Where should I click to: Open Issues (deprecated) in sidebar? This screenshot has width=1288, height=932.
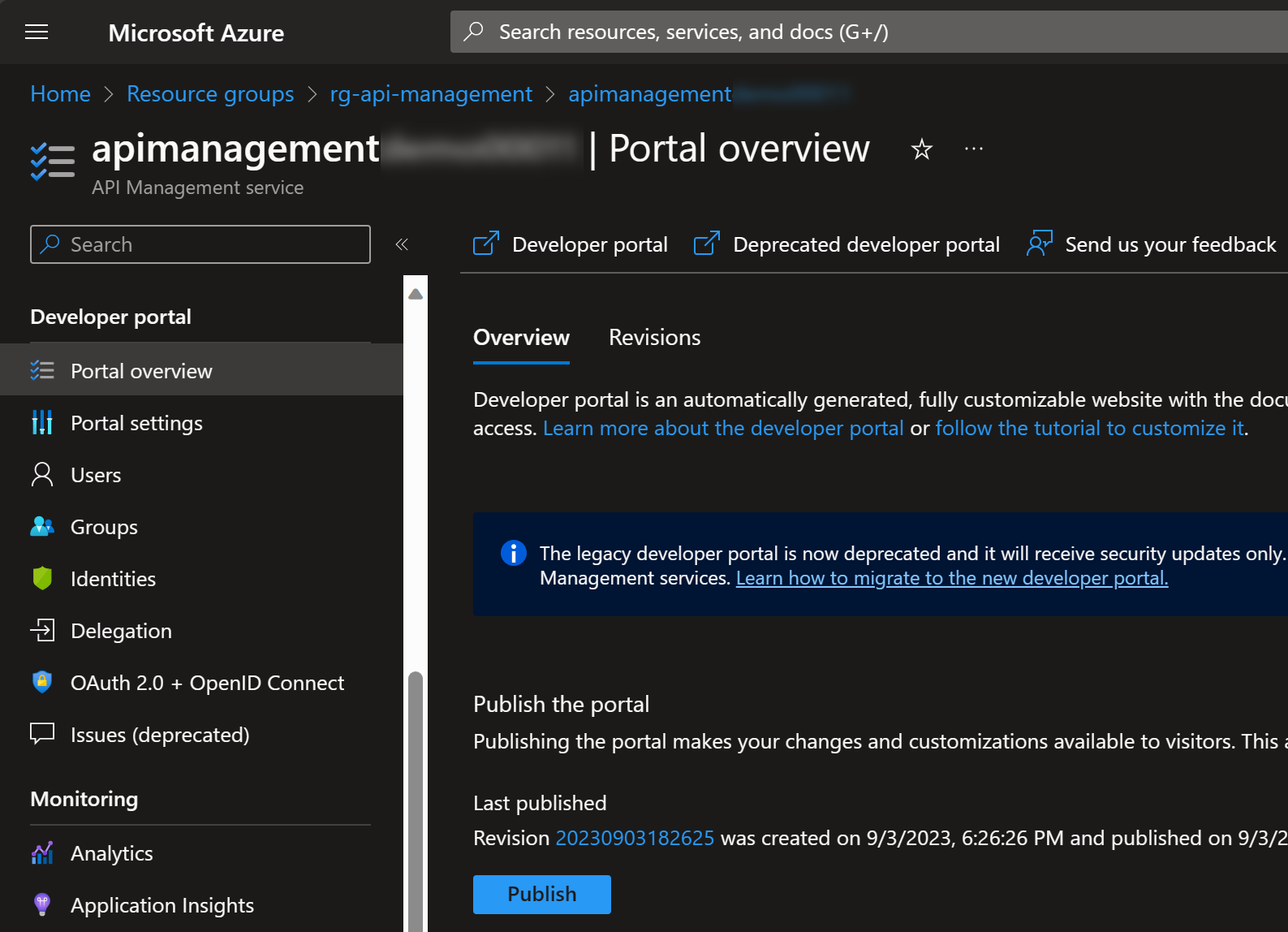[201, 734]
